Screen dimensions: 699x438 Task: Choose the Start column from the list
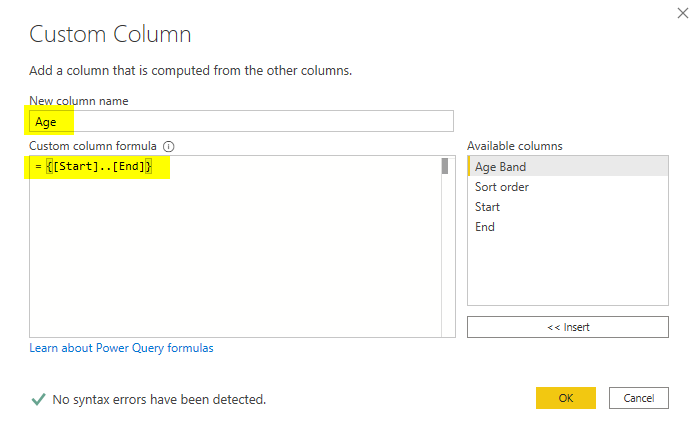coord(488,207)
